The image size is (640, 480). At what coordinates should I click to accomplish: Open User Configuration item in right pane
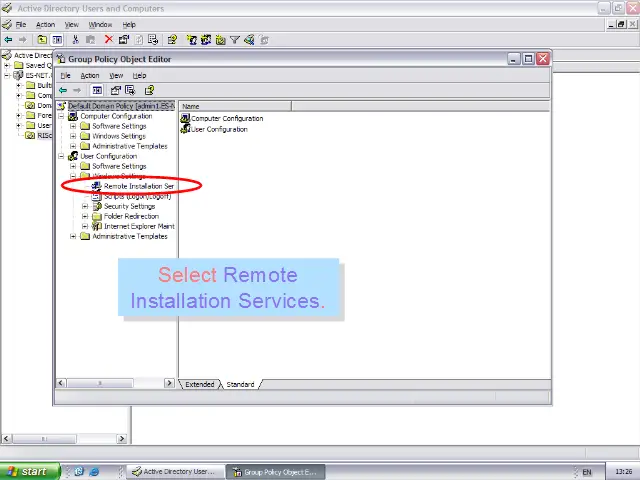(219, 129)
